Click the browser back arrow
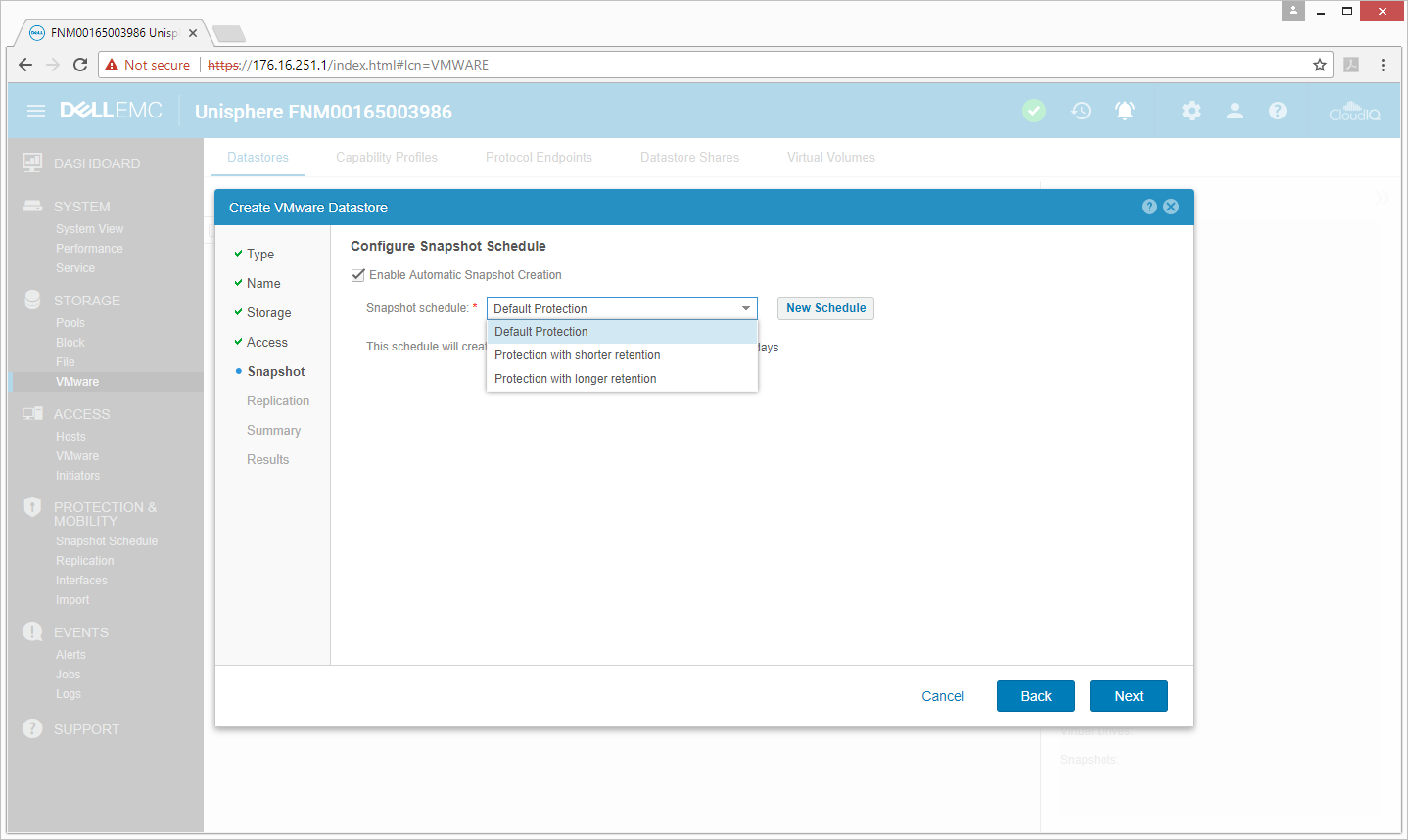Image resolution: width=1408 pixels, height=840 pixels. point(25,65)
